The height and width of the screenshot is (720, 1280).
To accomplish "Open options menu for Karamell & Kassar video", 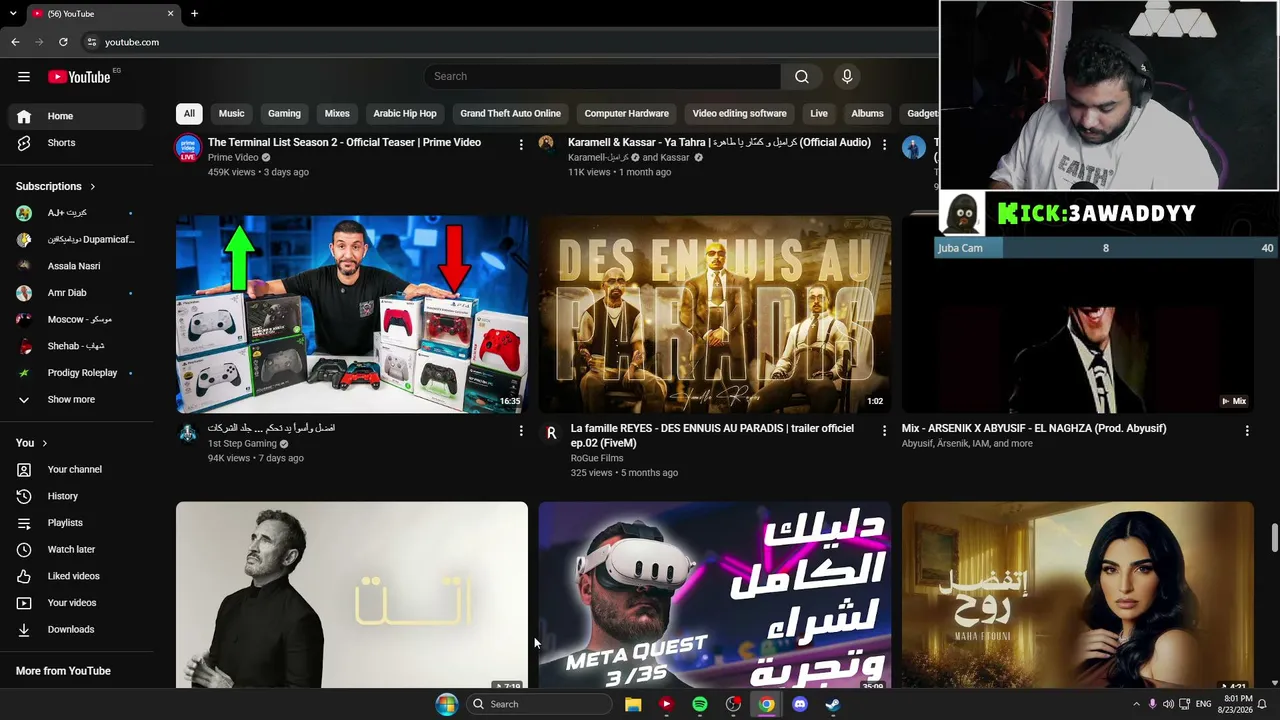I will (x=884, y=145).
